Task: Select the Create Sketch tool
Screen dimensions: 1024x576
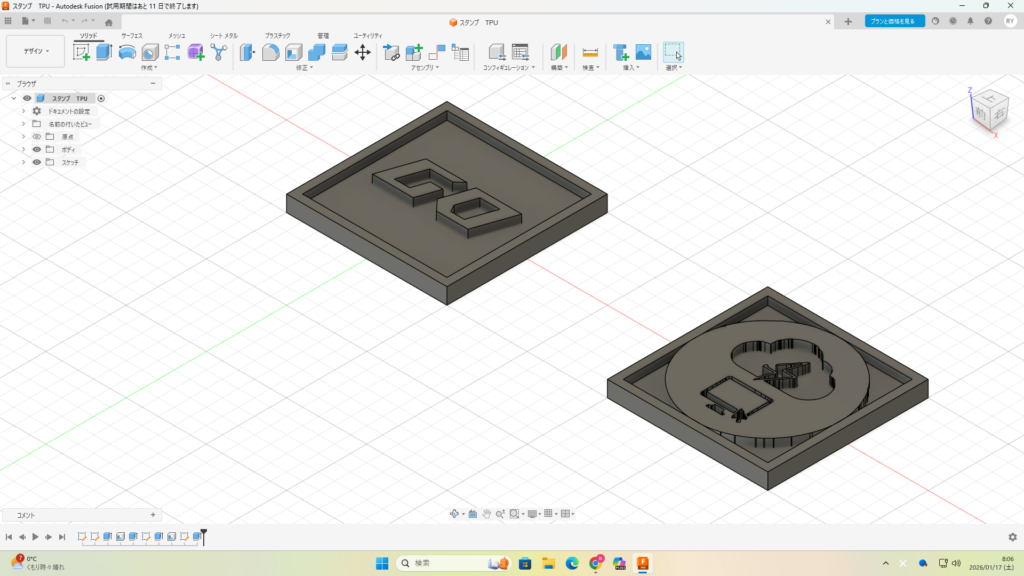Action: 82,52
